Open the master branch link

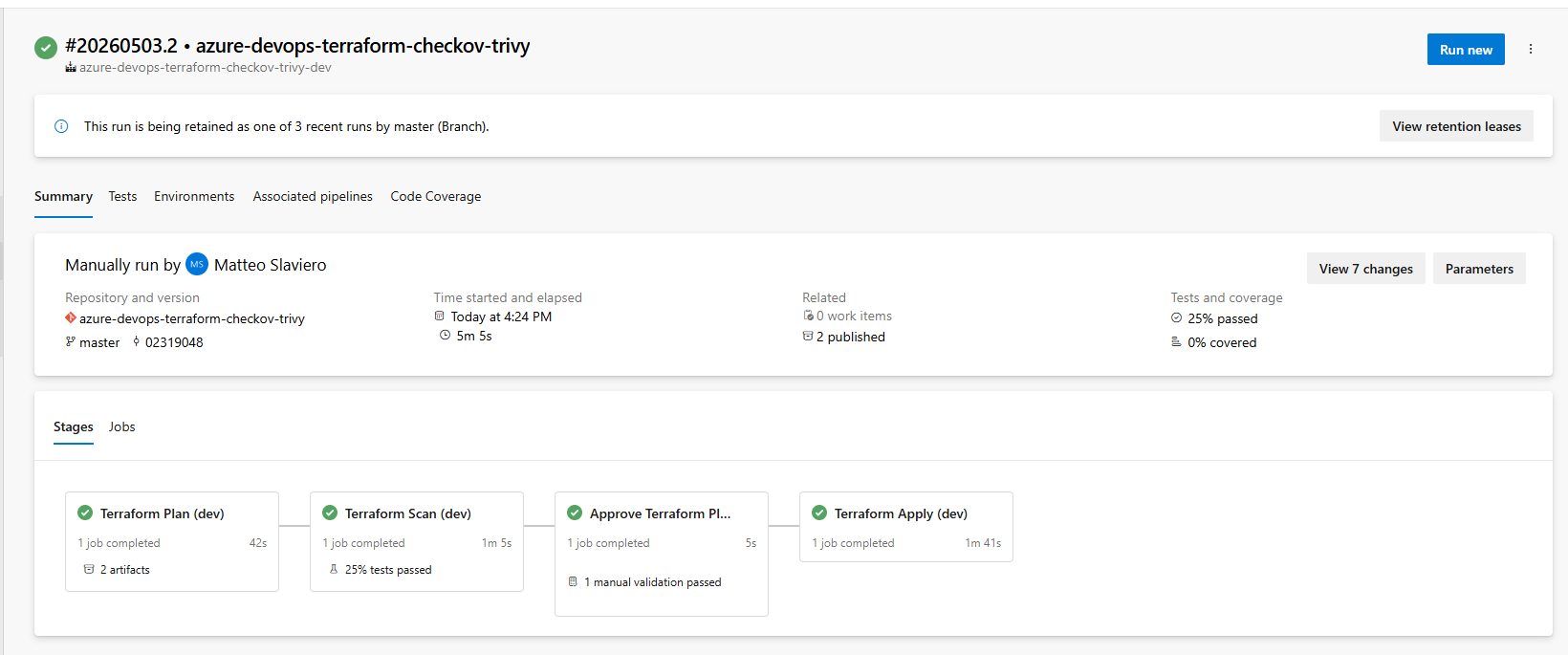click(99, 342)
